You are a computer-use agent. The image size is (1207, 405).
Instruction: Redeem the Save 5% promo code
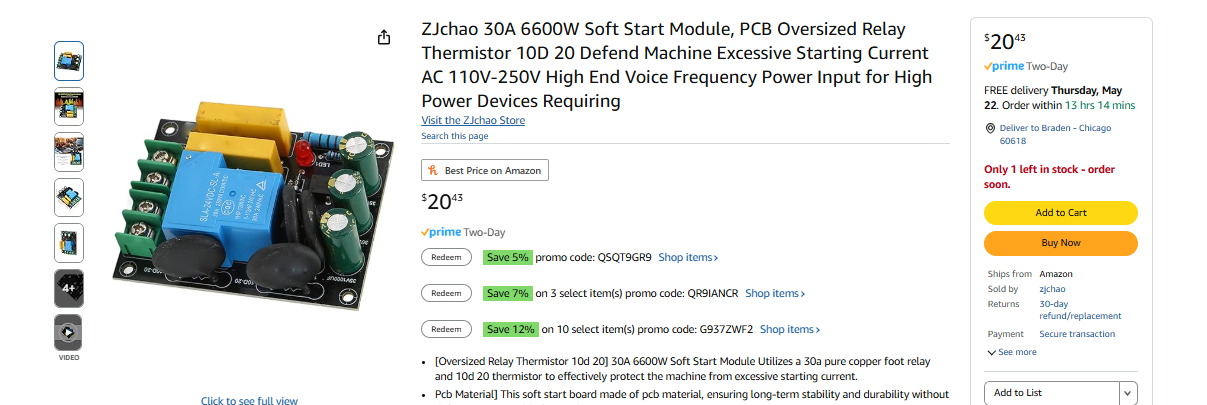[x=446, y=257]
